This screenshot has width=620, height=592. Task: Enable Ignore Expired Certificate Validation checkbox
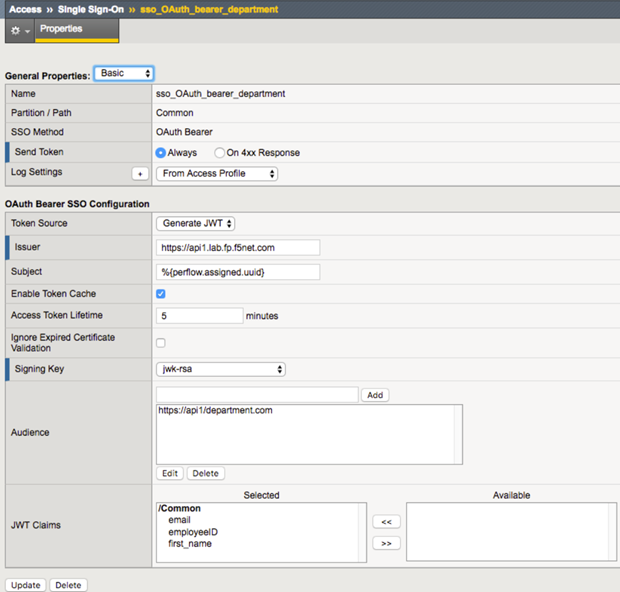click(161, 343)
